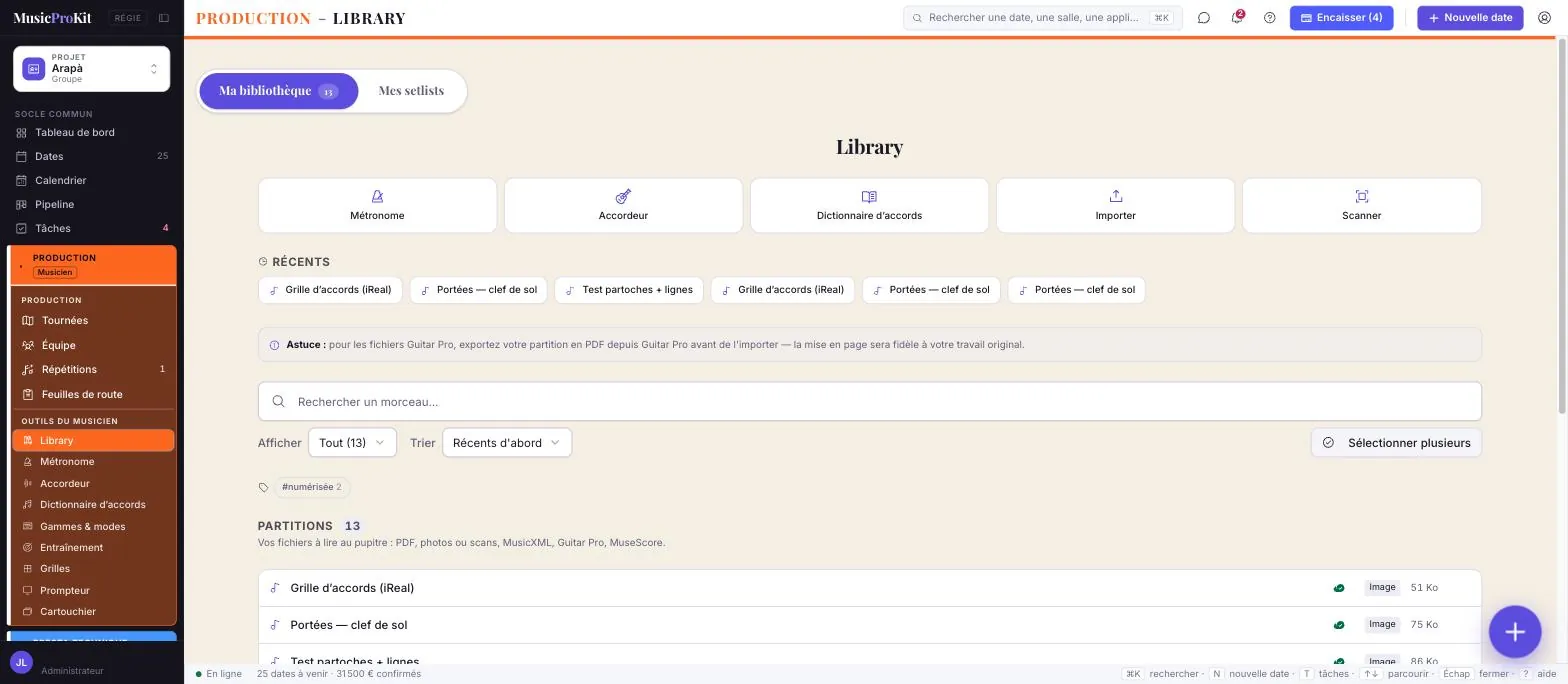The height and width of the screenshot is (684, 1568).
Task: Click cloud sync icon on Portées row
Action: (x=1339, y=625)
